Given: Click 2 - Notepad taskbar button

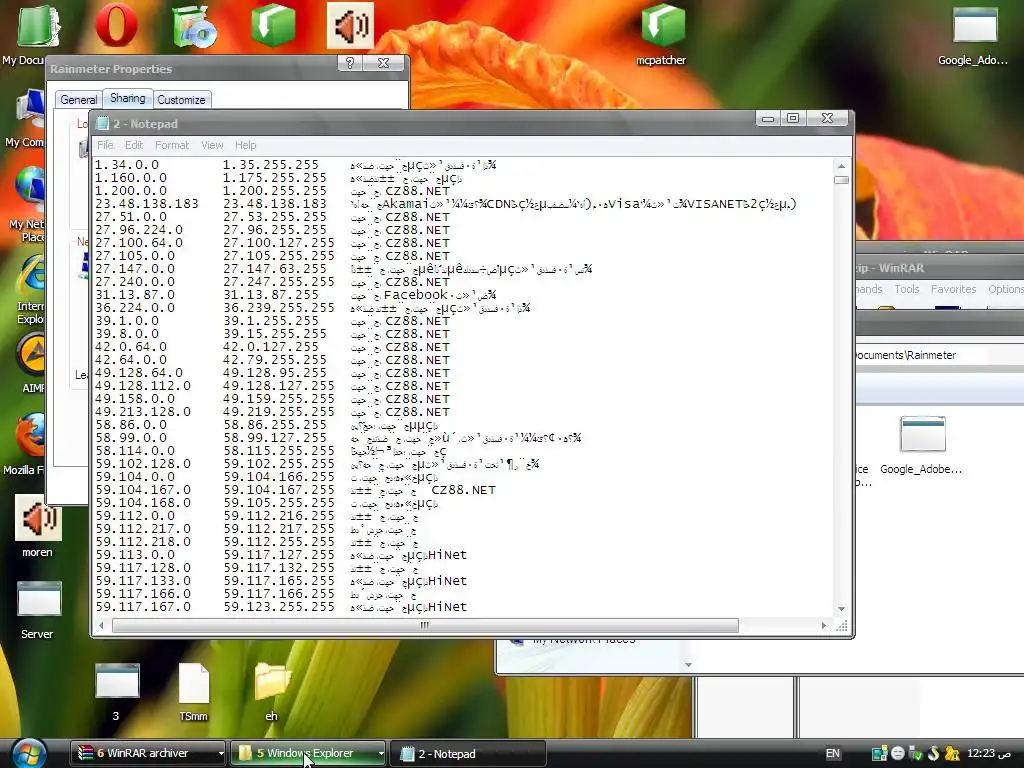Looking at the screenshot, I should click(x=467, y=754).
